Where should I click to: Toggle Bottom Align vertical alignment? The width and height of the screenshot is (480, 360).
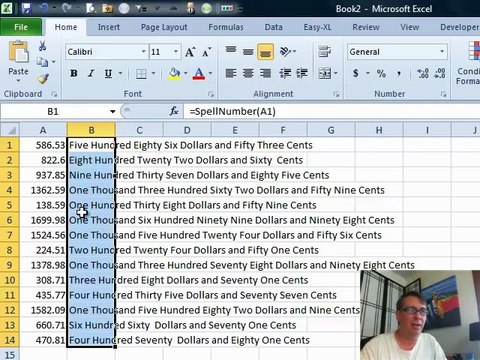pos(265,52)
